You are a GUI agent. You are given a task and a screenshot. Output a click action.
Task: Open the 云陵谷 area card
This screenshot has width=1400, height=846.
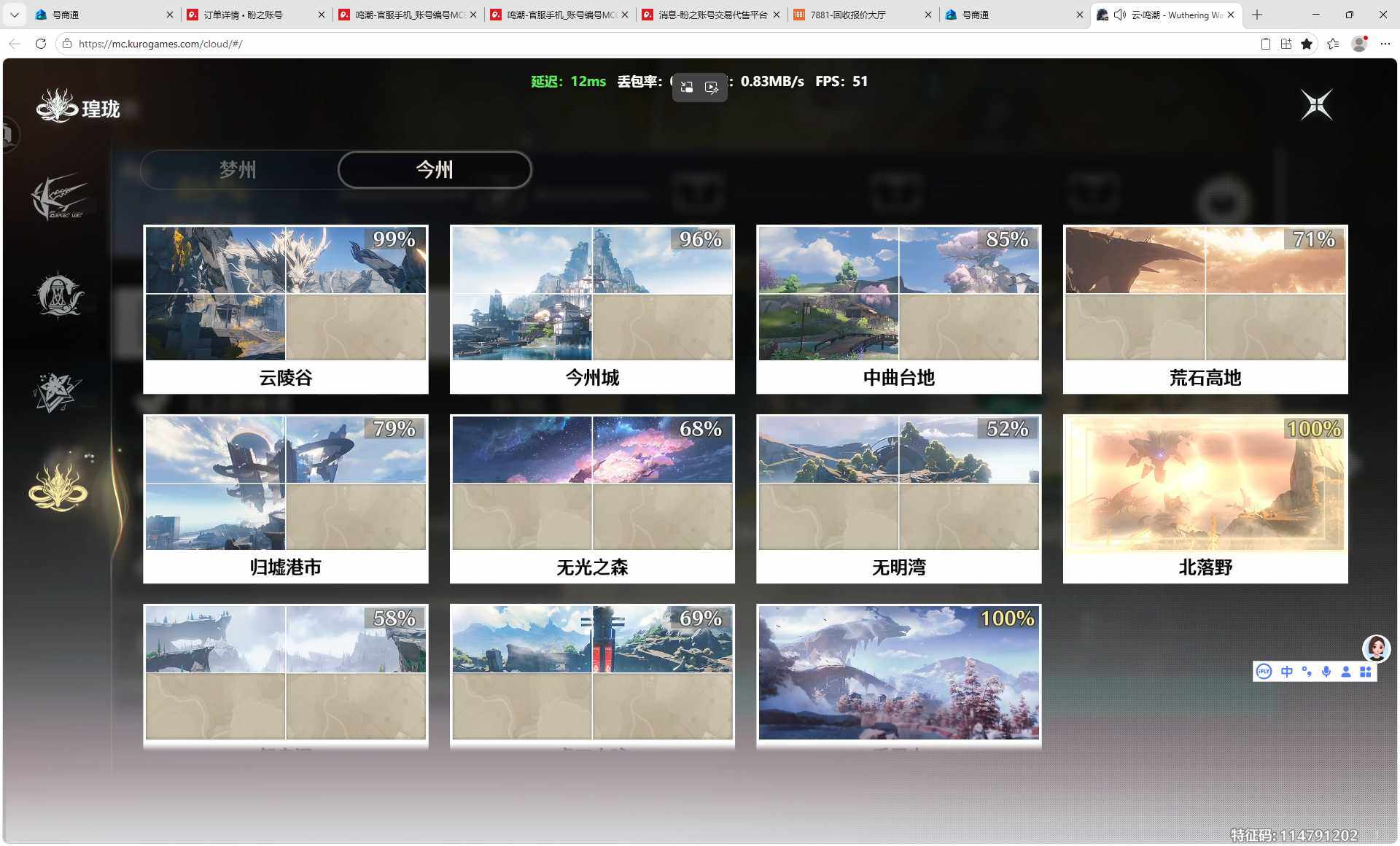(x=286, y=309)
